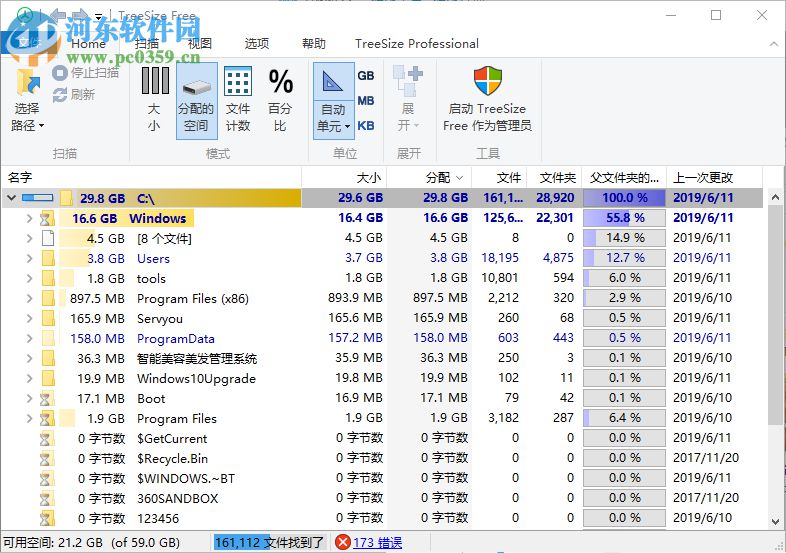Click the ProgramData folder icon

[x=48, y=338]
